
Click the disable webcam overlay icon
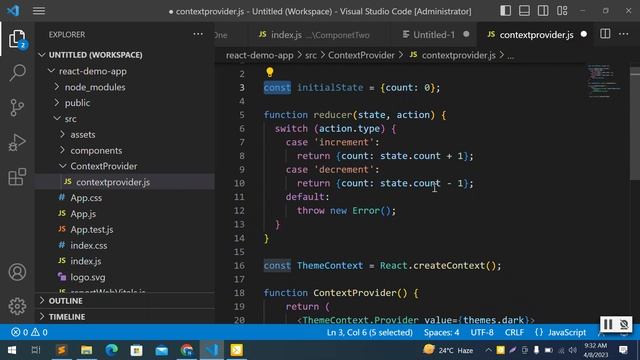coord(624,324)
